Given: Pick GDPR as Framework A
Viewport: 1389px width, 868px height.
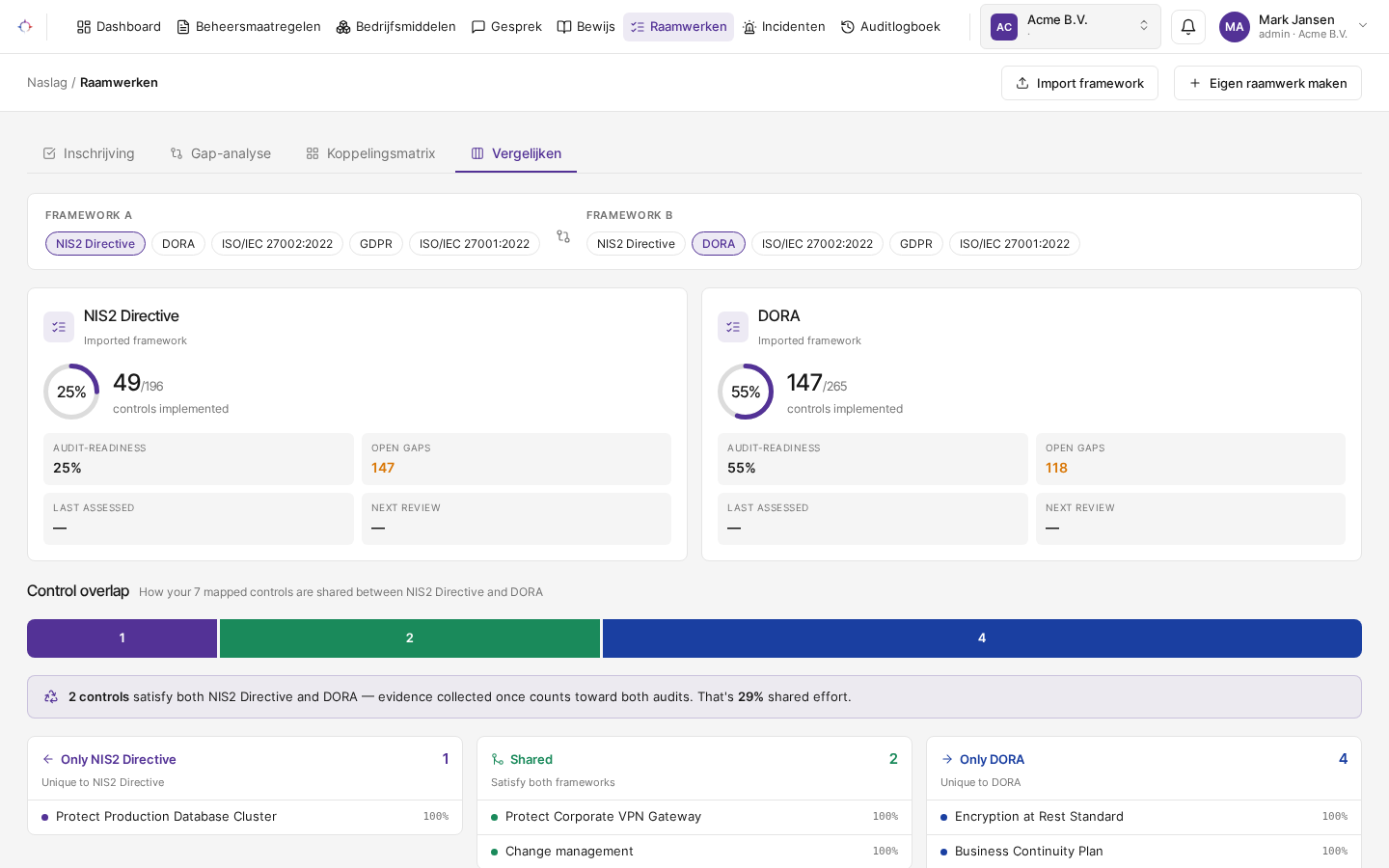Looking at the screenshot, I should coord(376,244).
